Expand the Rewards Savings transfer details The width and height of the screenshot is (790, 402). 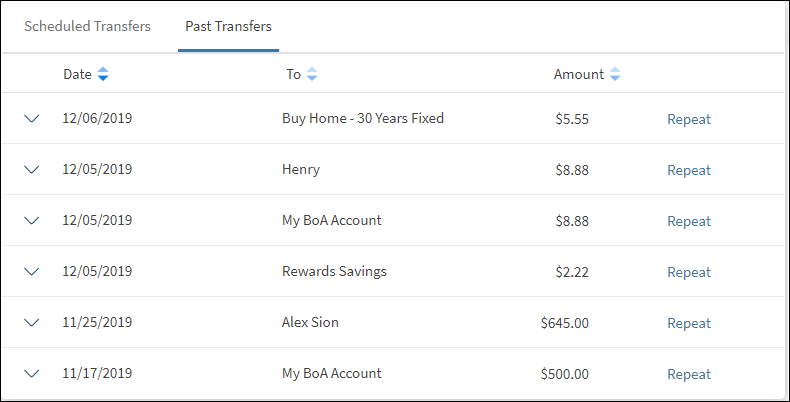pos(31,272)
